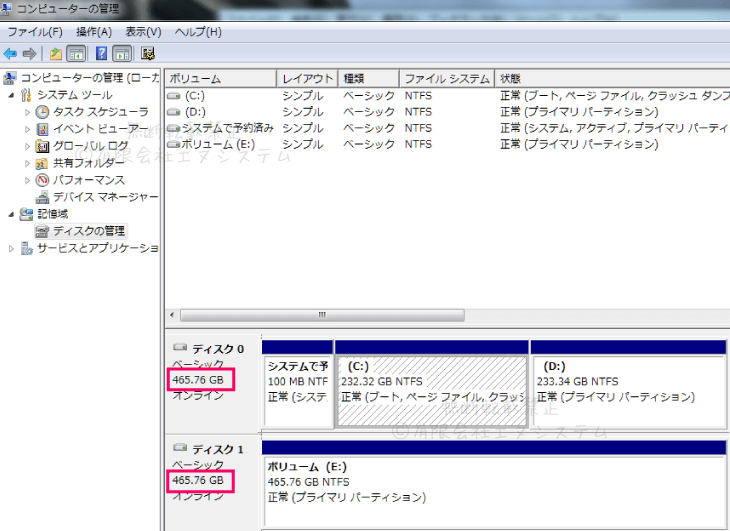Click the ディスクの管理 disk icon
Screen dimensions: 730x531
[42, 231]
